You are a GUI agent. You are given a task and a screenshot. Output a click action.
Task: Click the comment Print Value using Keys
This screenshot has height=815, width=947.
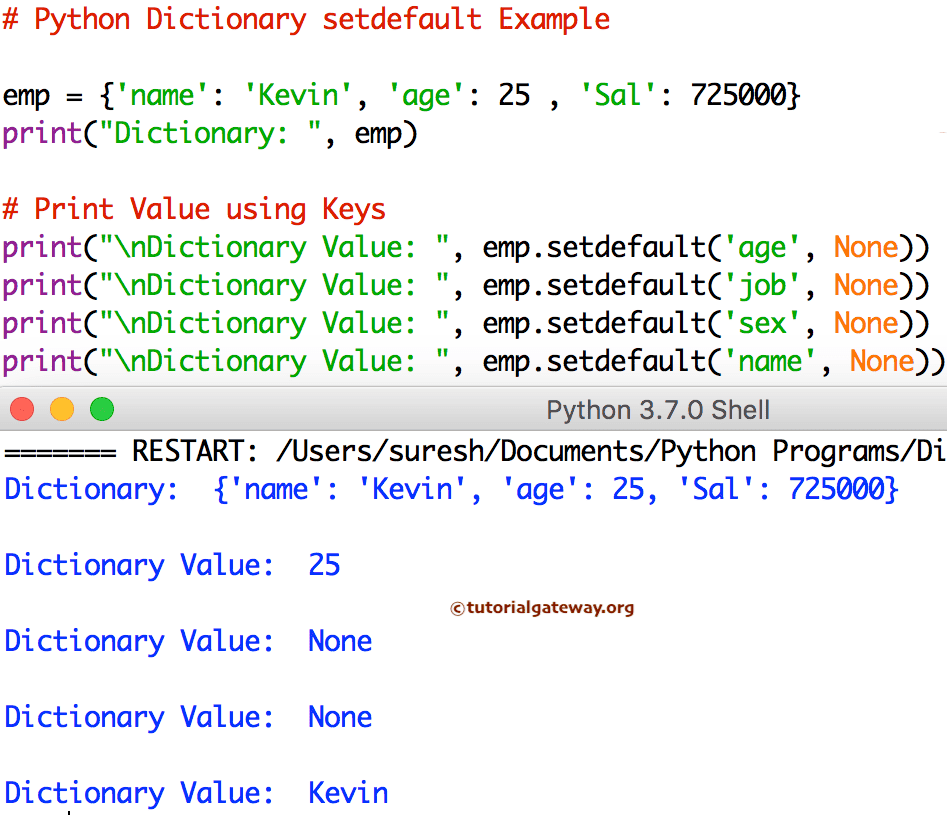tap(195, 209)
